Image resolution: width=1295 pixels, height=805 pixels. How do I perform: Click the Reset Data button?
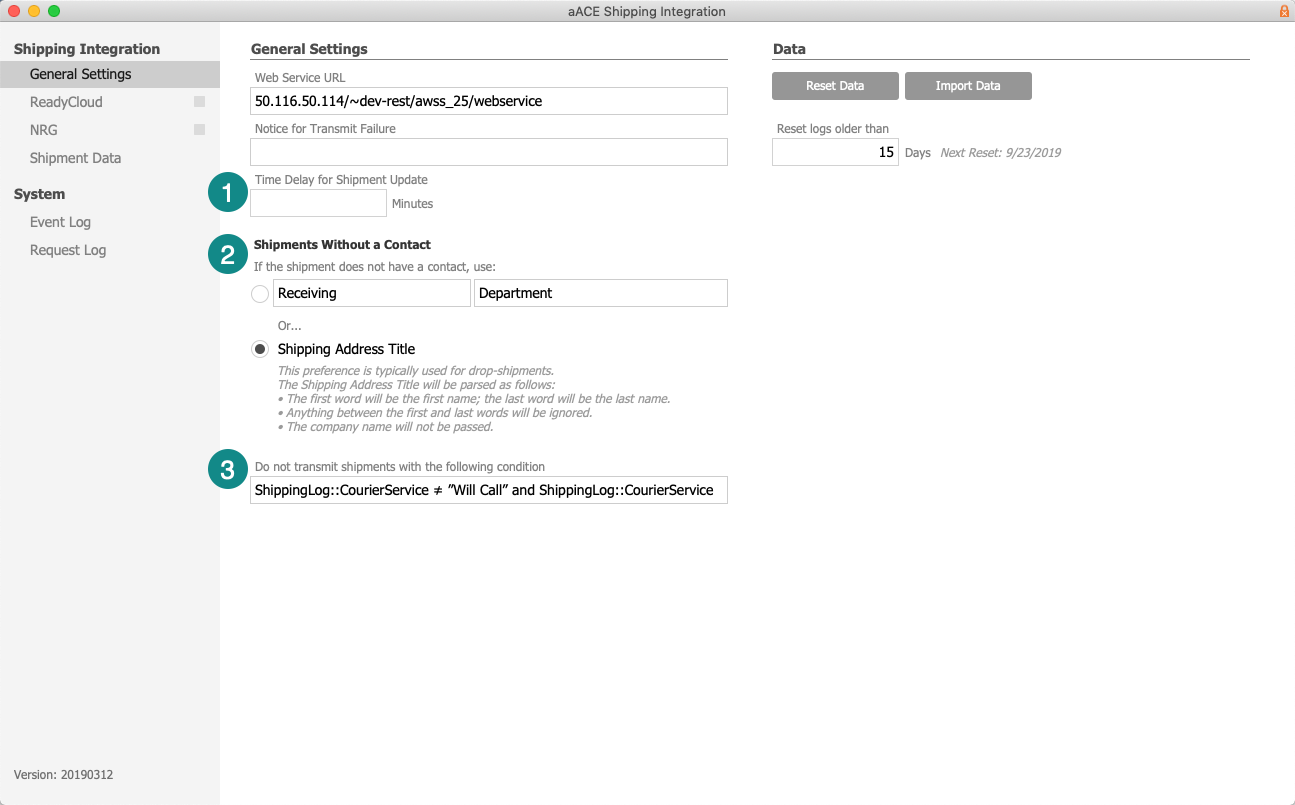[x=835, y=86]
